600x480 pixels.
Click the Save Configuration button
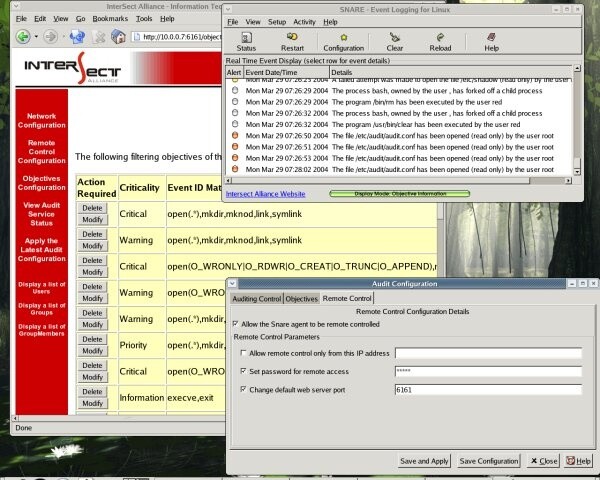(x=489, y=461)
